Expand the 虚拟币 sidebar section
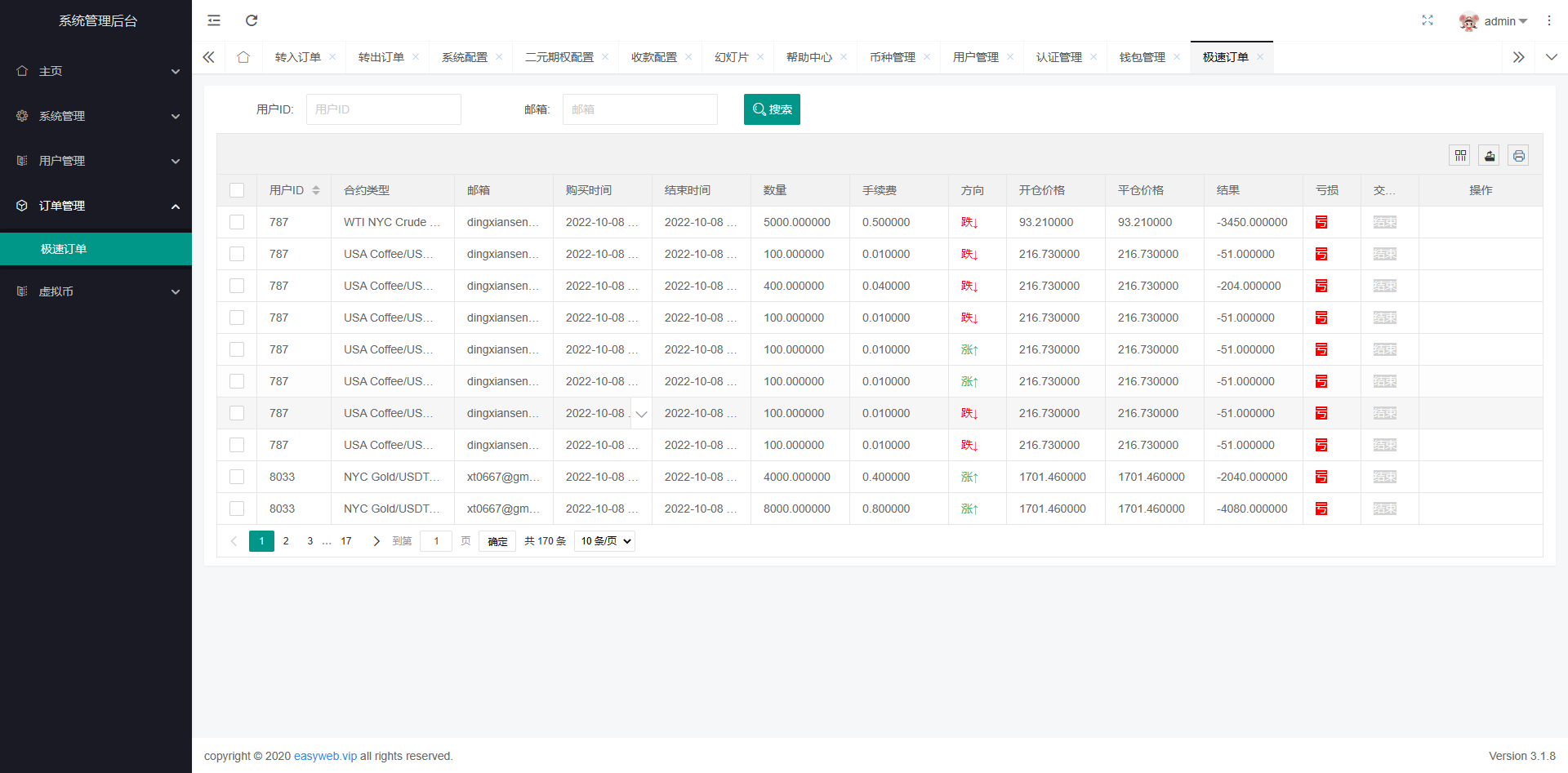 click(96, 291)
